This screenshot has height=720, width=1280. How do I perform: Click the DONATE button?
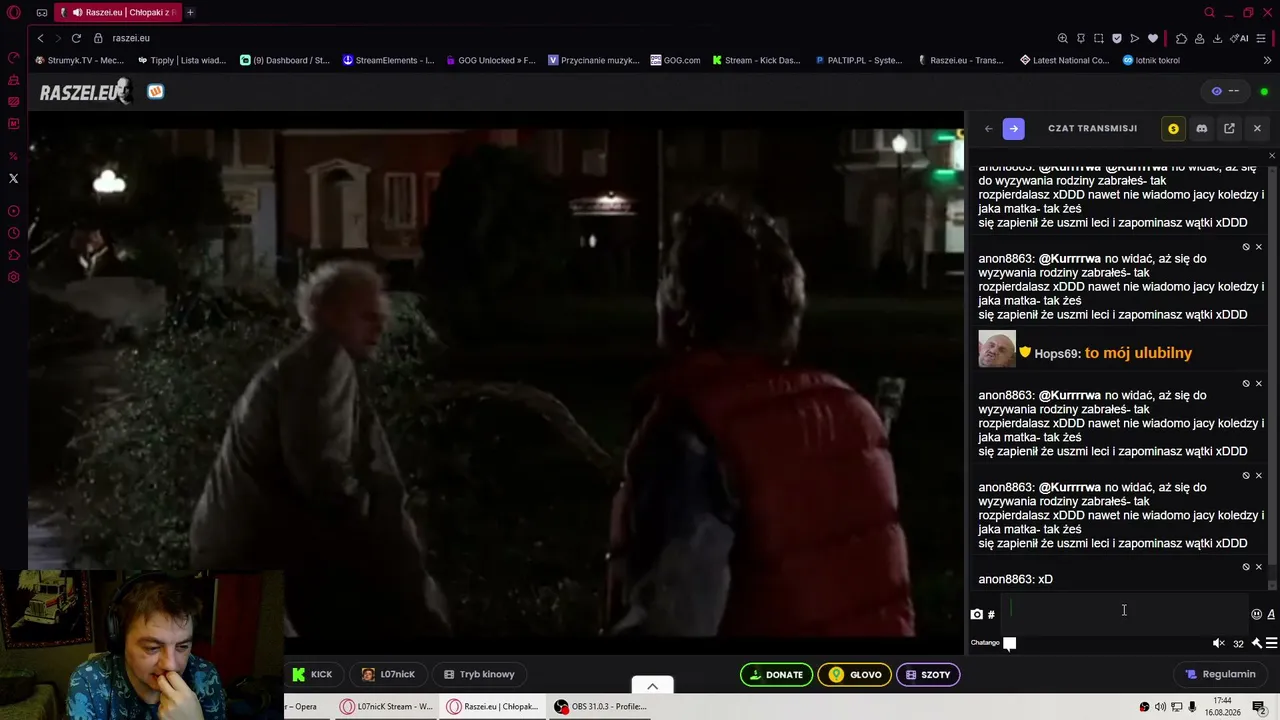click(x=776, y=675)
